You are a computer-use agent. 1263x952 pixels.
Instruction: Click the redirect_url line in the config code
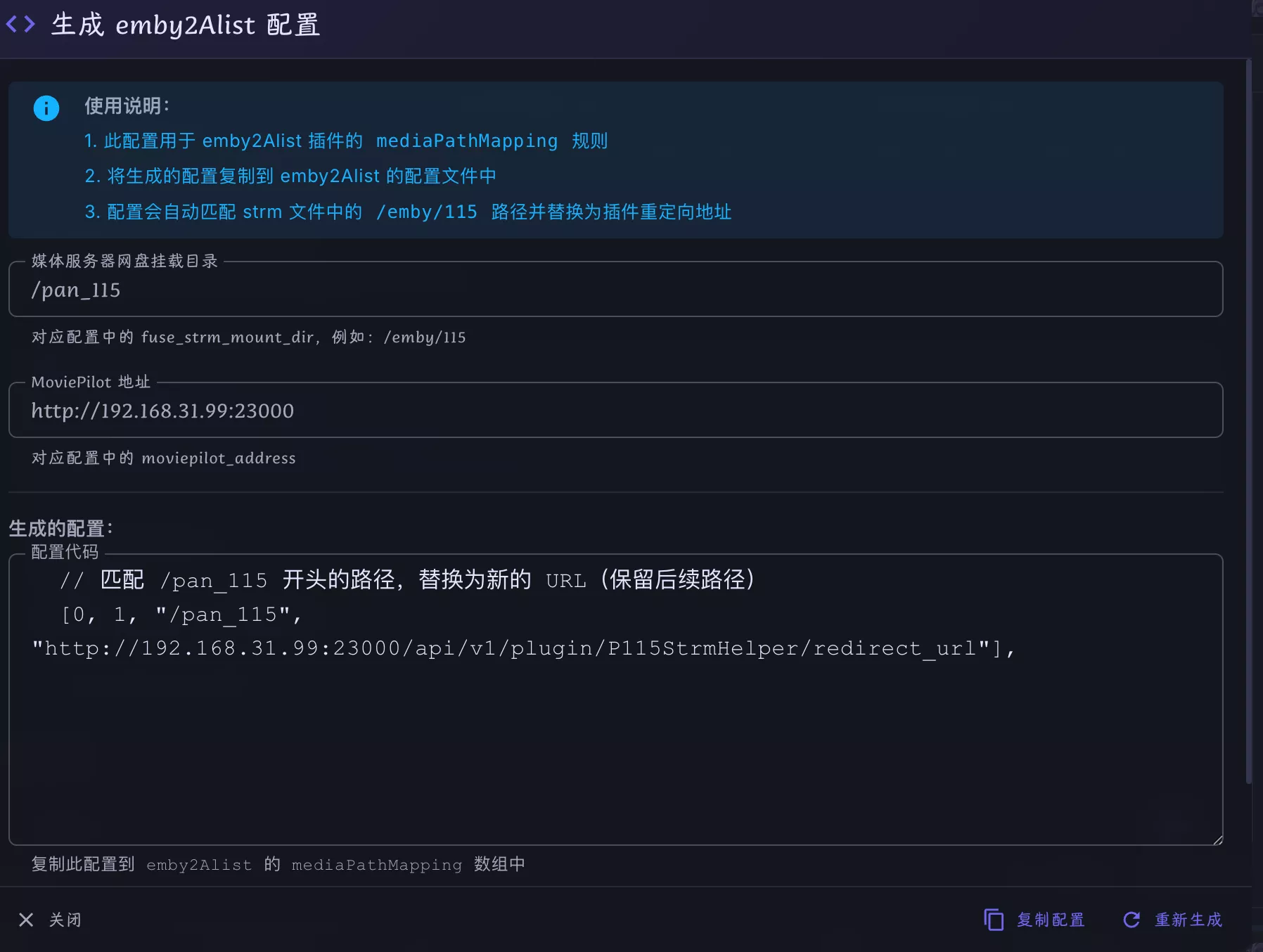click(523, 648)
